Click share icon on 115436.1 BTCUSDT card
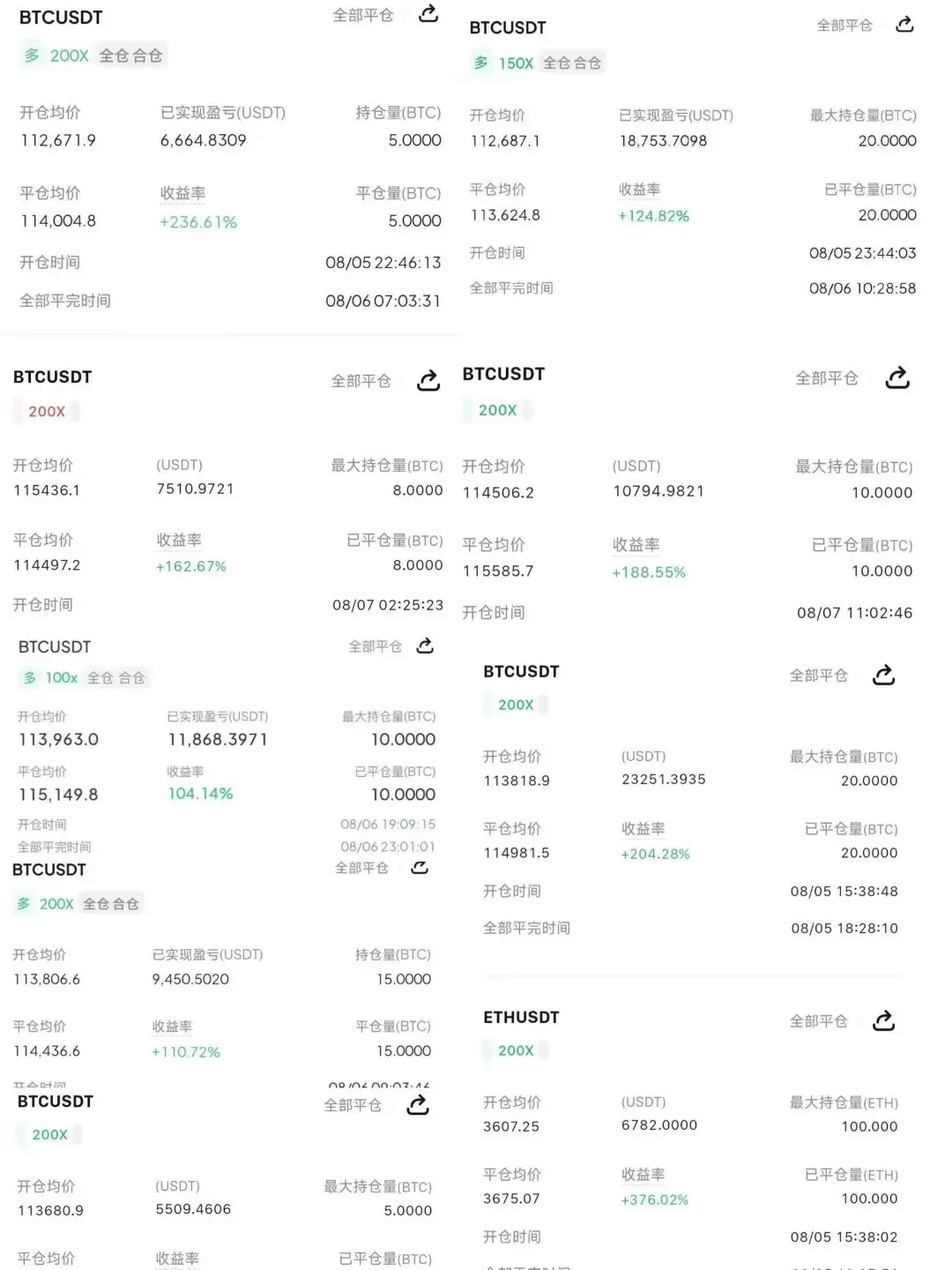Image resolution: width=952 pixels, height=1270 pixels. pyautogui.click(x=428, y=381)
